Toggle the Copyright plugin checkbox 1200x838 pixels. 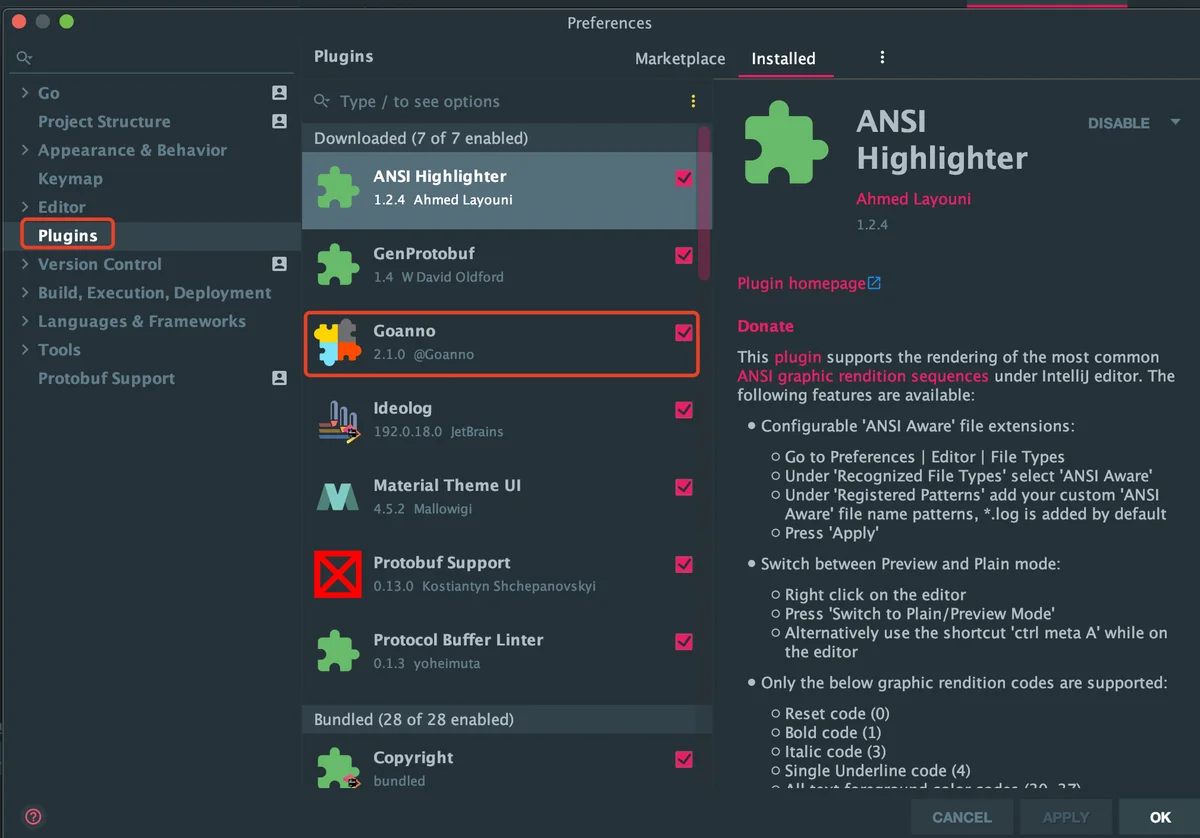[684, 759]
